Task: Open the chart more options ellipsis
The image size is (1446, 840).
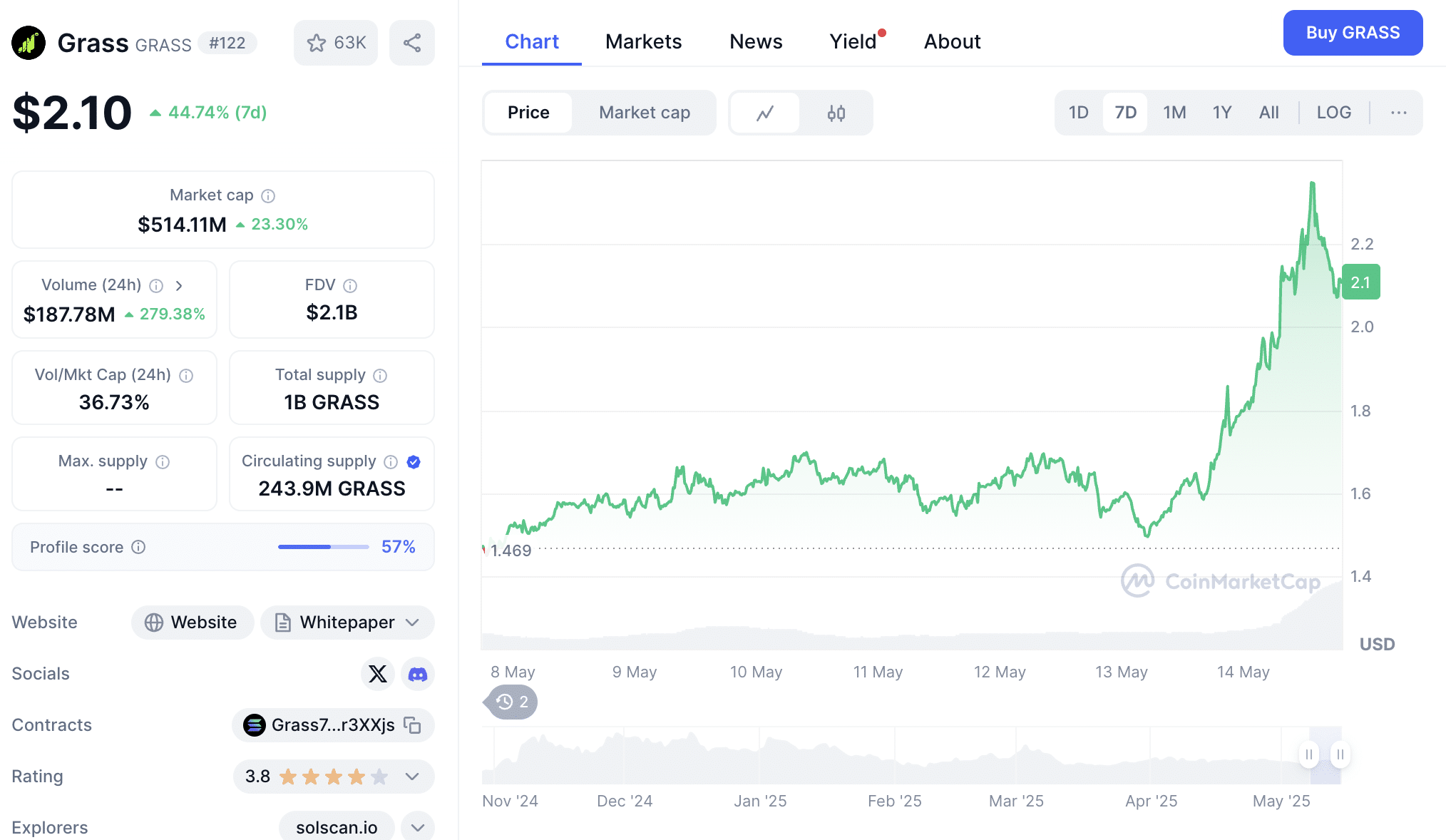Action: coord(1399,113)
